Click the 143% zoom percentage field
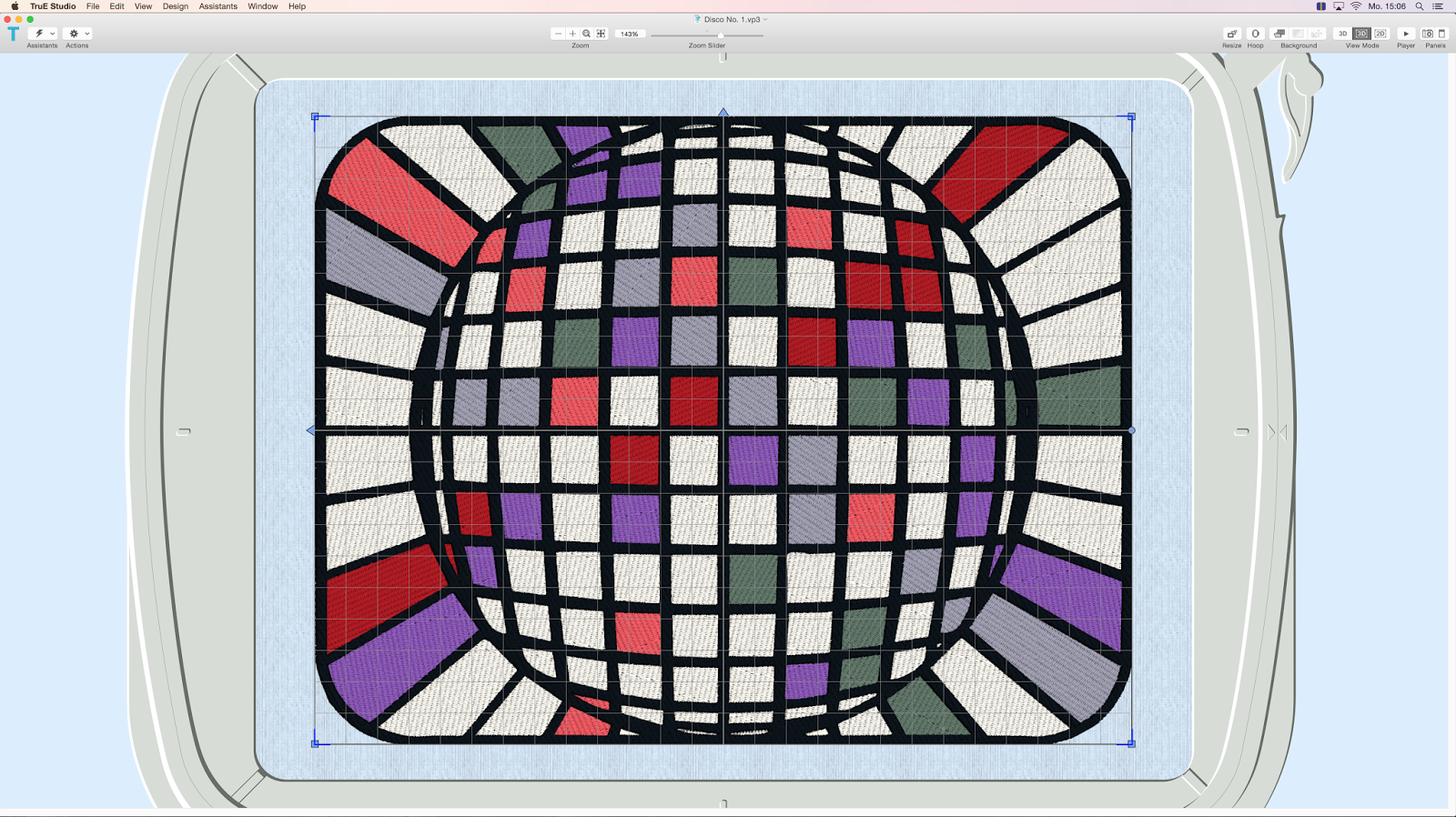1456x817 pixels. click(630, 34)
